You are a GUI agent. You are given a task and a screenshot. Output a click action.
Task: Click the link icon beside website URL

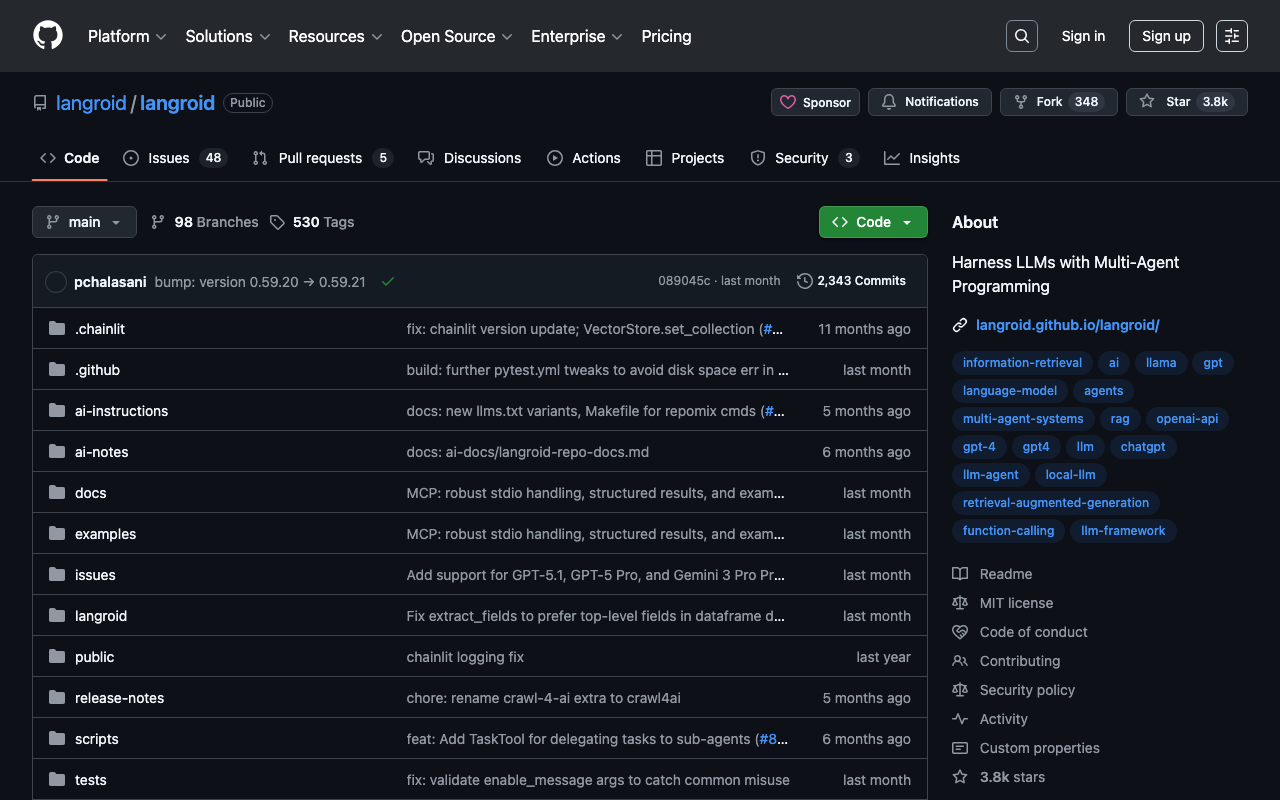click(960, 325)
